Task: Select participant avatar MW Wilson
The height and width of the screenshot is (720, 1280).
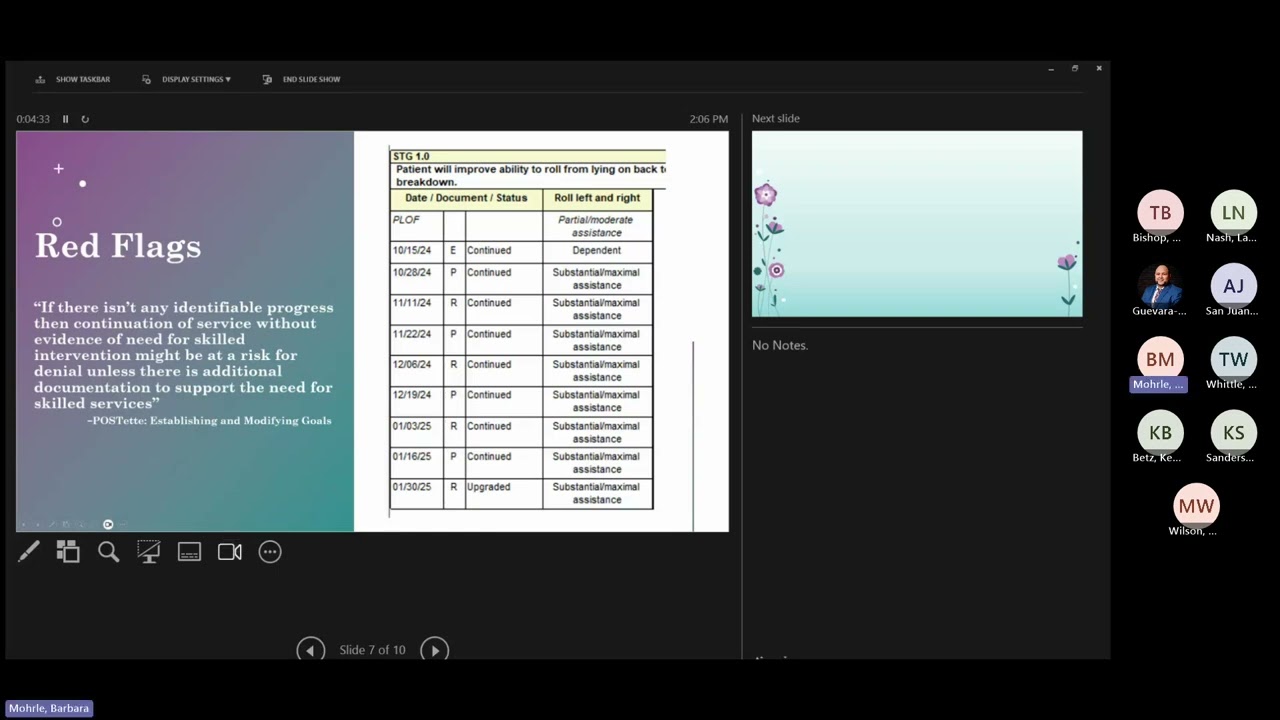Action: pos(1196,506)
